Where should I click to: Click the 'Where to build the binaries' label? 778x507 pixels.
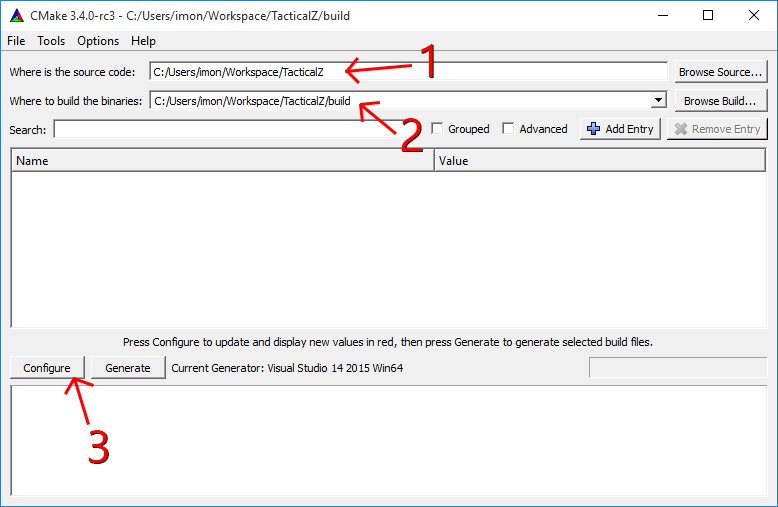75,101
